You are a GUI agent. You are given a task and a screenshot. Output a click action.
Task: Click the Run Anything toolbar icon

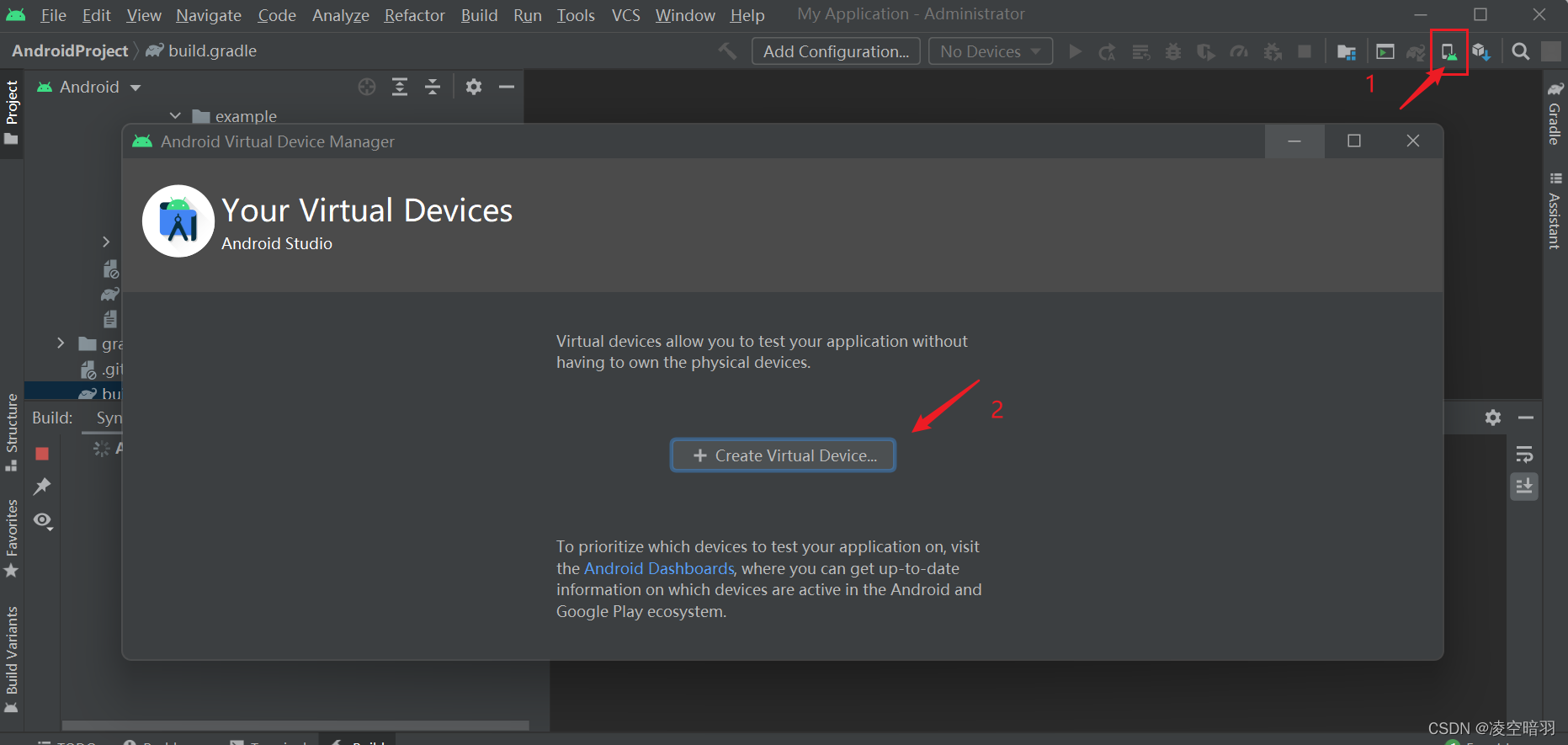[x=1385, y=52]
